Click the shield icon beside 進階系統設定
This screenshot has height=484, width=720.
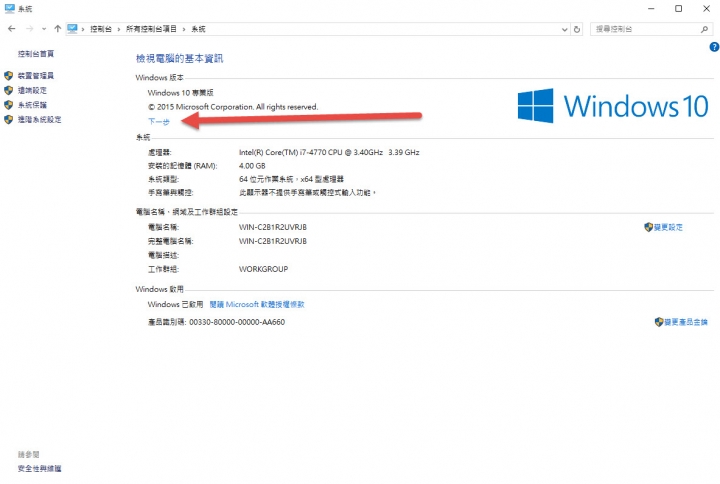pos(8,120)
